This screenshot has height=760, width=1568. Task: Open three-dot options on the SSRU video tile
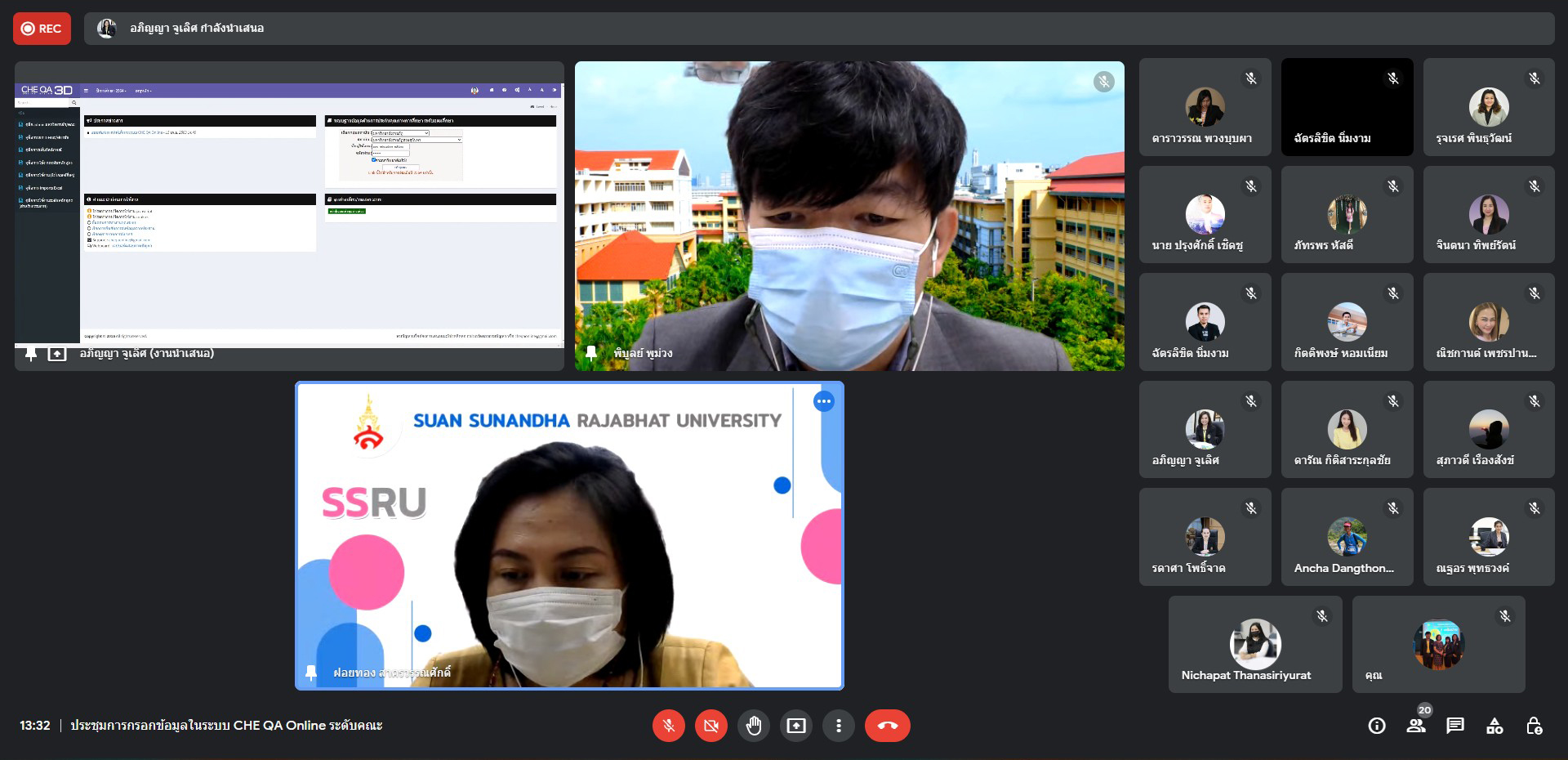[823, 401]
